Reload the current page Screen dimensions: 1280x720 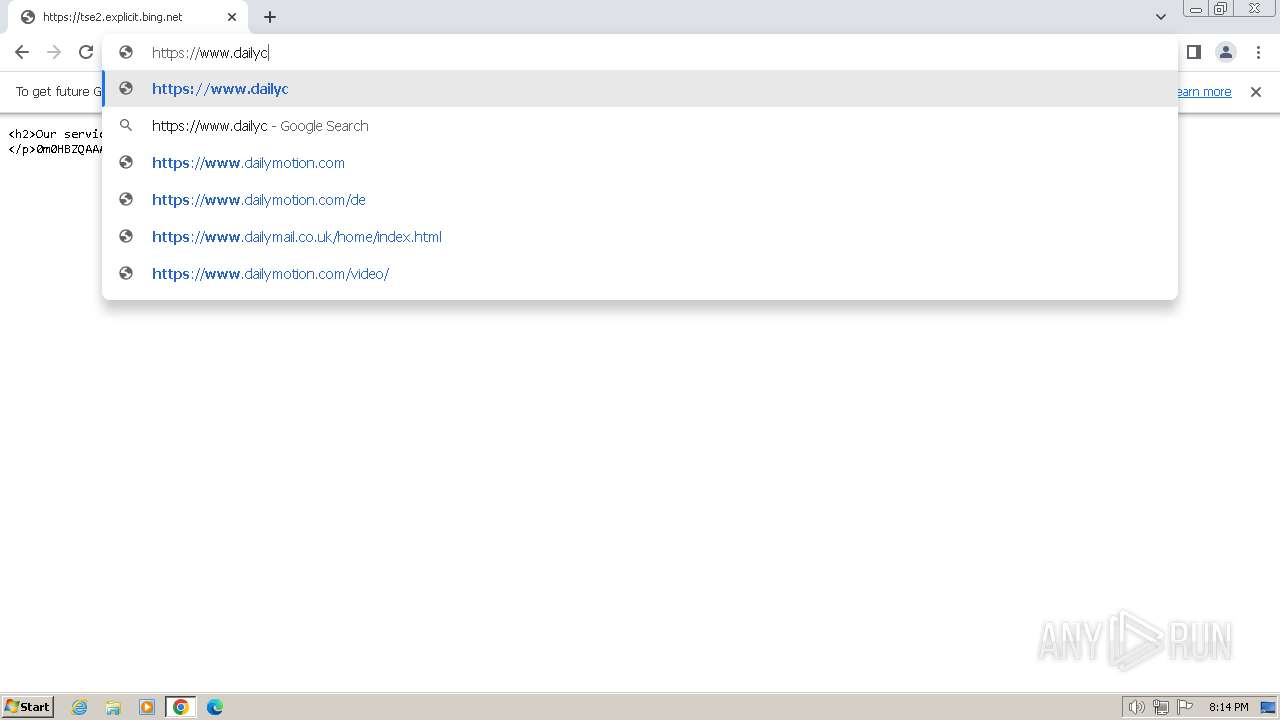(x=86, y=52)
